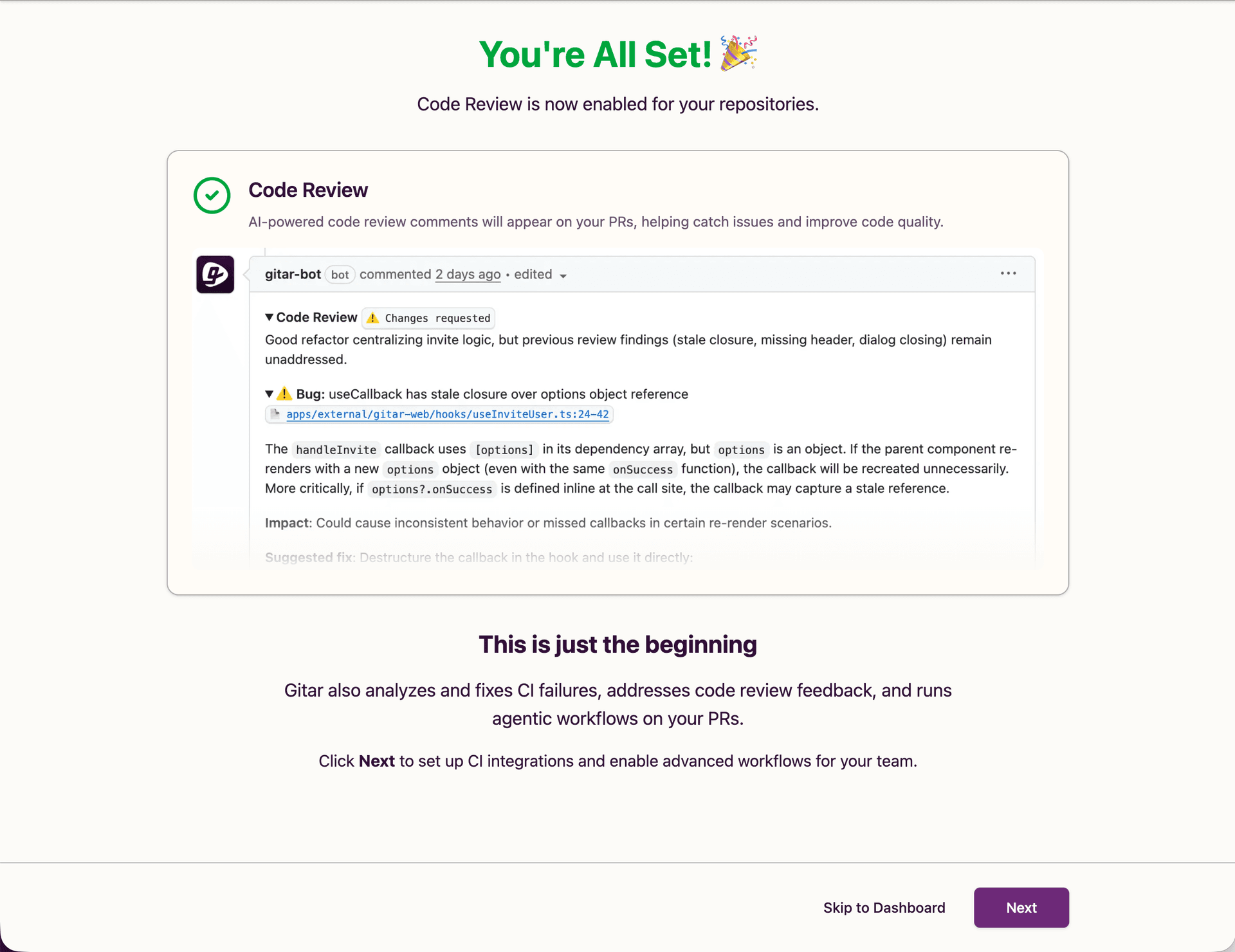The image size is (1235, 952).
Task: Click the warning triangle next to Bug heading
Action: coord(284,393)
